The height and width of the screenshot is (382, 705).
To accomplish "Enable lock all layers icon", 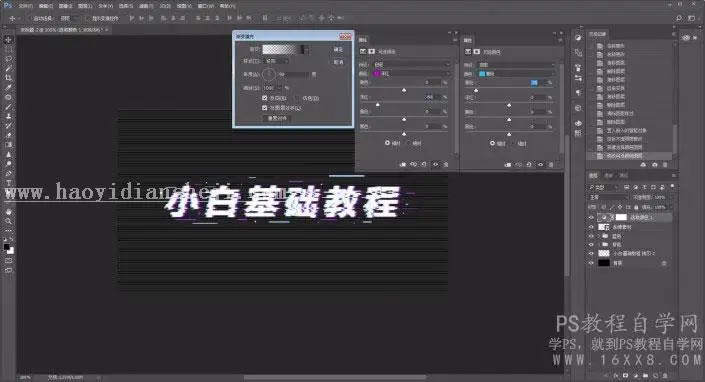I will (636, 207).
